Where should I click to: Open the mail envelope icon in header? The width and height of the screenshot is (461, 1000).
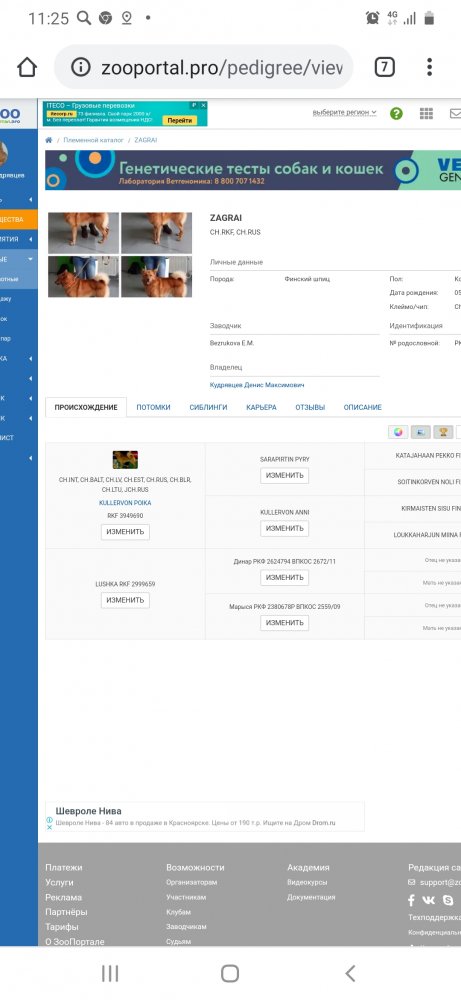pos(455,114)
